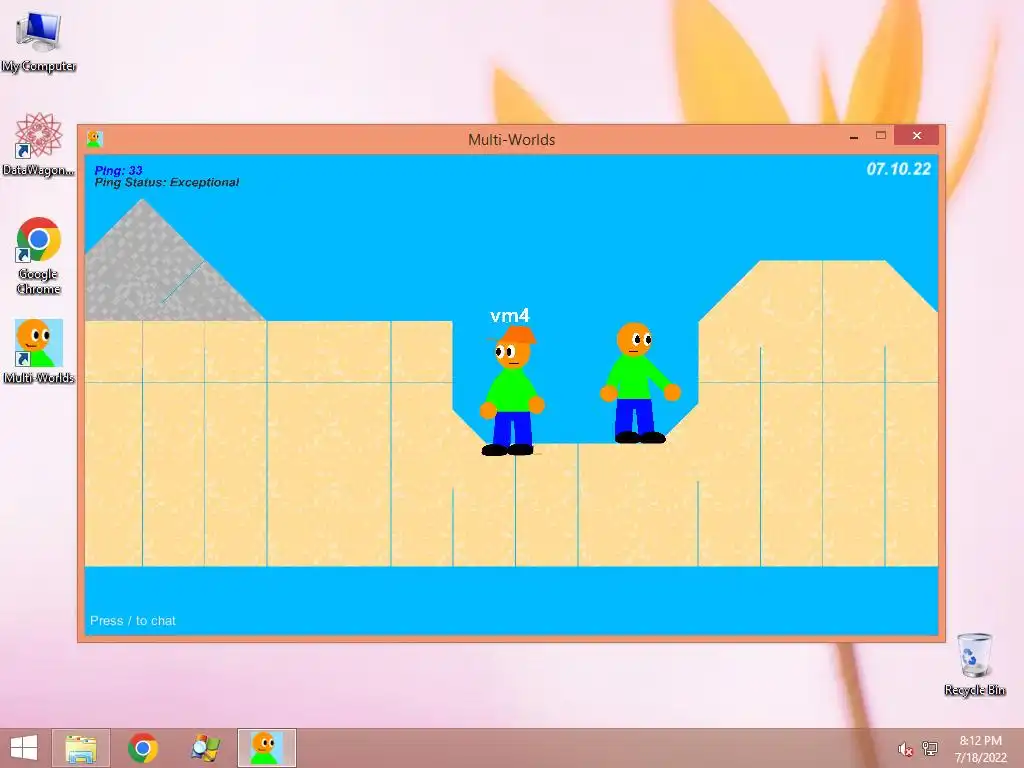
Task: Click the Press / to chat prompt
Action: (x=133, y=620)
